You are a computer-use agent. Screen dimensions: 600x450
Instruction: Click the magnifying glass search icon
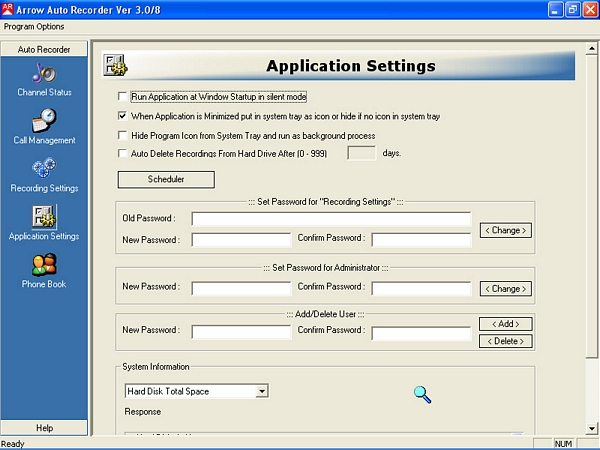422,395
